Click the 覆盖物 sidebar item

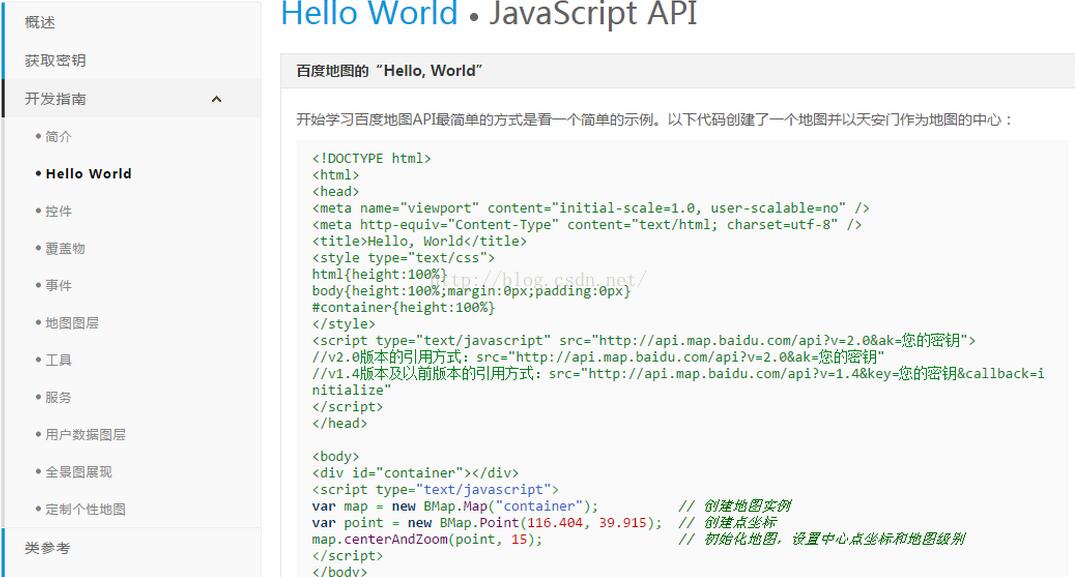[63, 248]
